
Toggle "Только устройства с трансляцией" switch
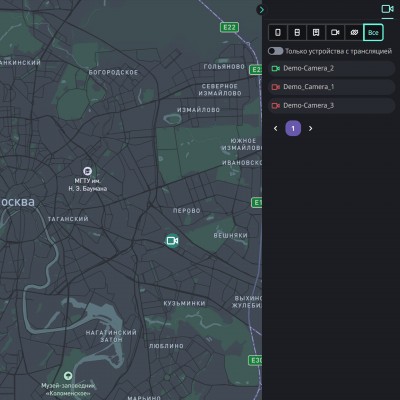coord(276,51)
